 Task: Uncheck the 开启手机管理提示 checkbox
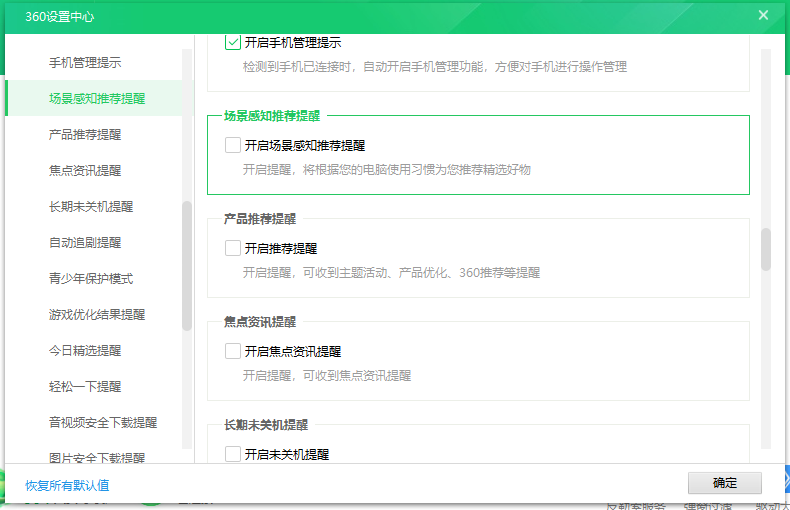pyautogui.click(x=233, y=42)
